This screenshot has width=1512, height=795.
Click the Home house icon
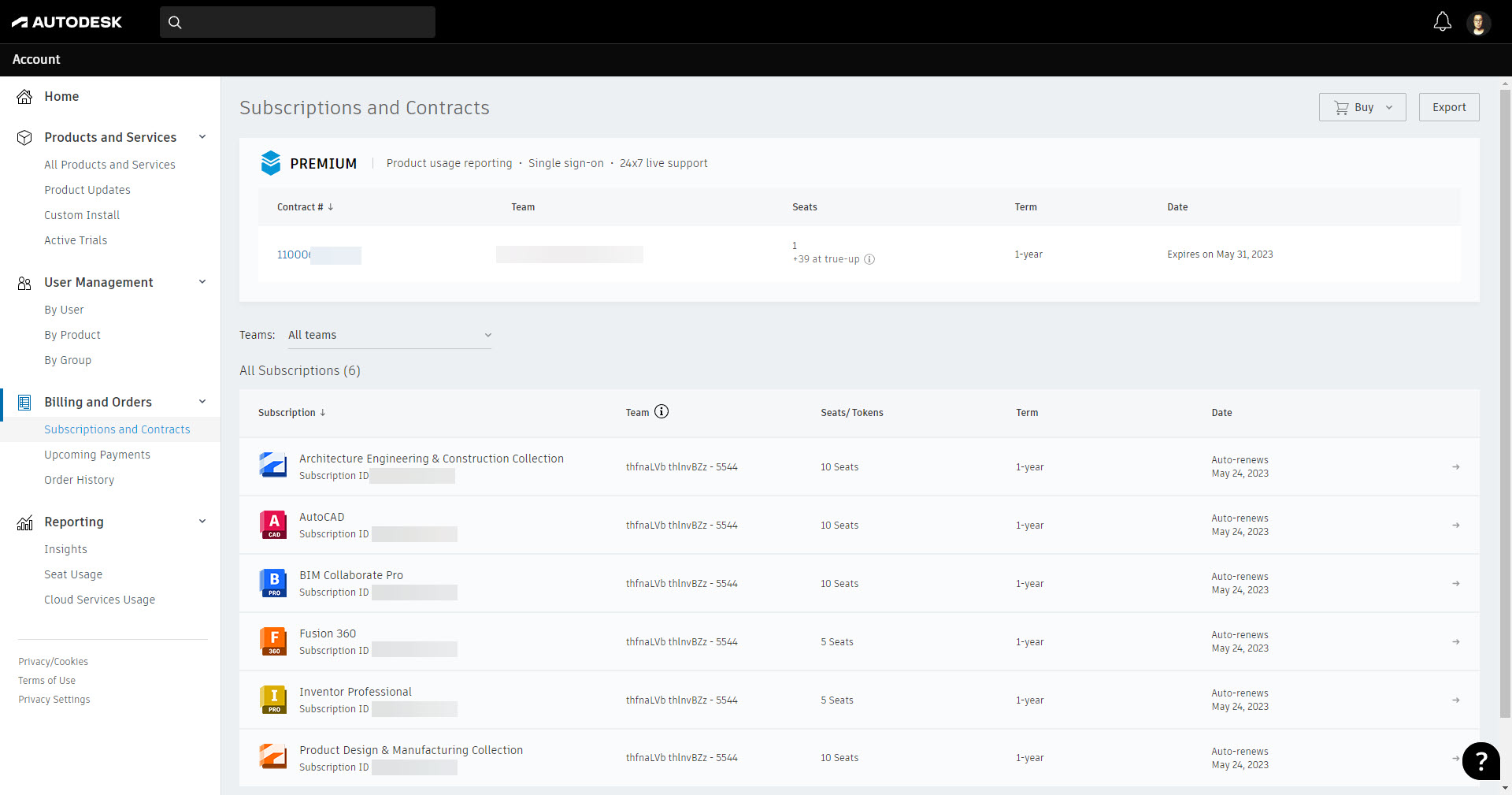click(x=24, y=96)
